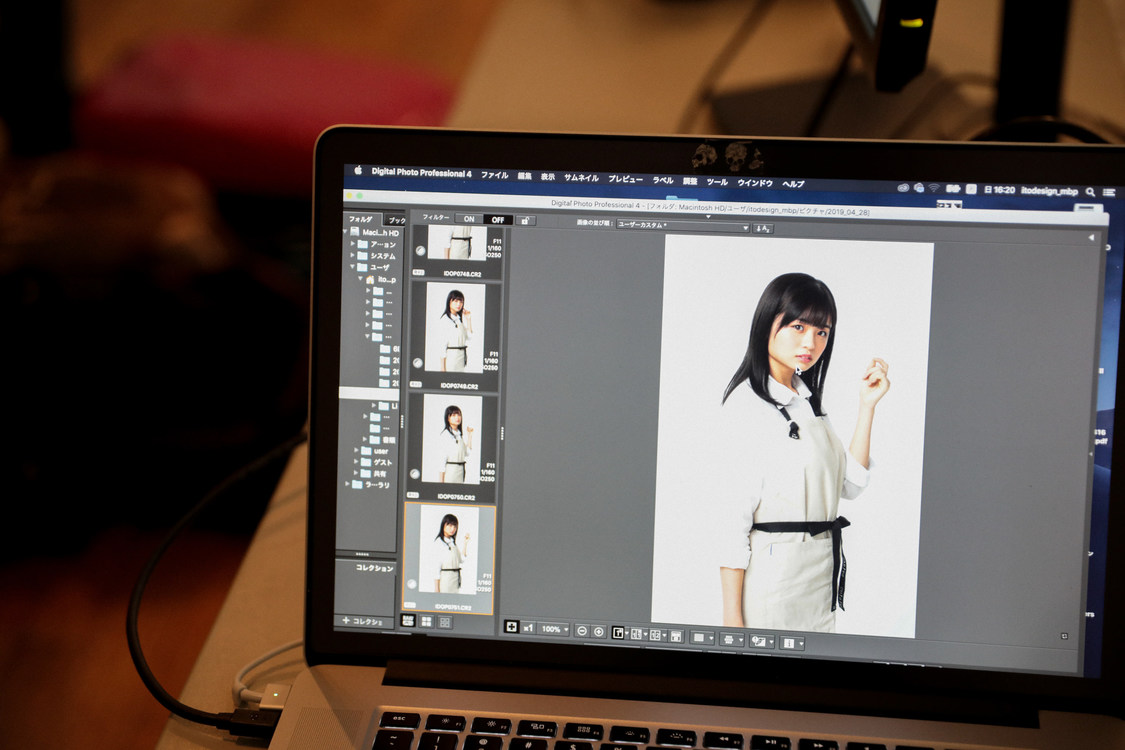1125x750 pixels.
Task: Select thumbnail IDOP0750.CR2
Action: coord(453,445)
